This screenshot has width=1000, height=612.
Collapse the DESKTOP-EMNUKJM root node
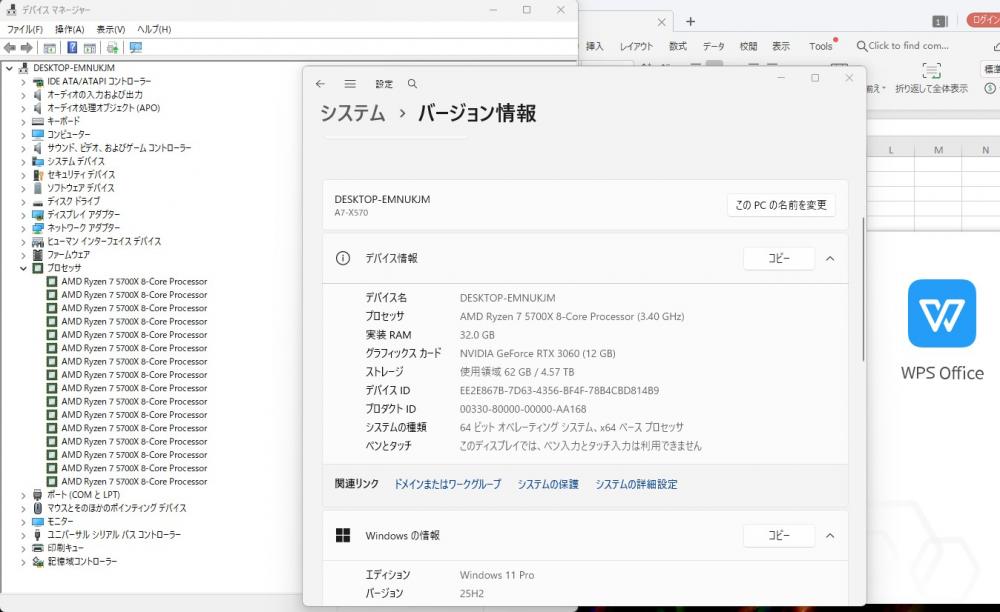(x=10, y=68)
